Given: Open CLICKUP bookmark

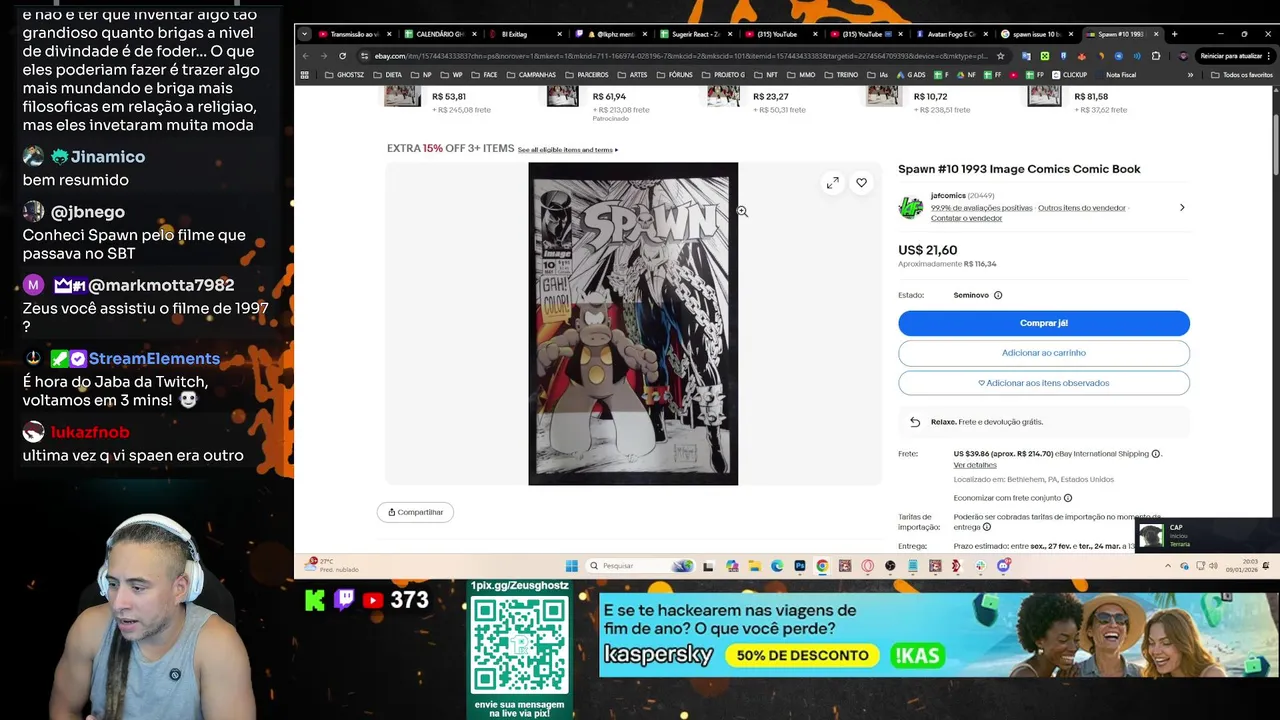Looking at the screenshot, I should coord(1068,75).
